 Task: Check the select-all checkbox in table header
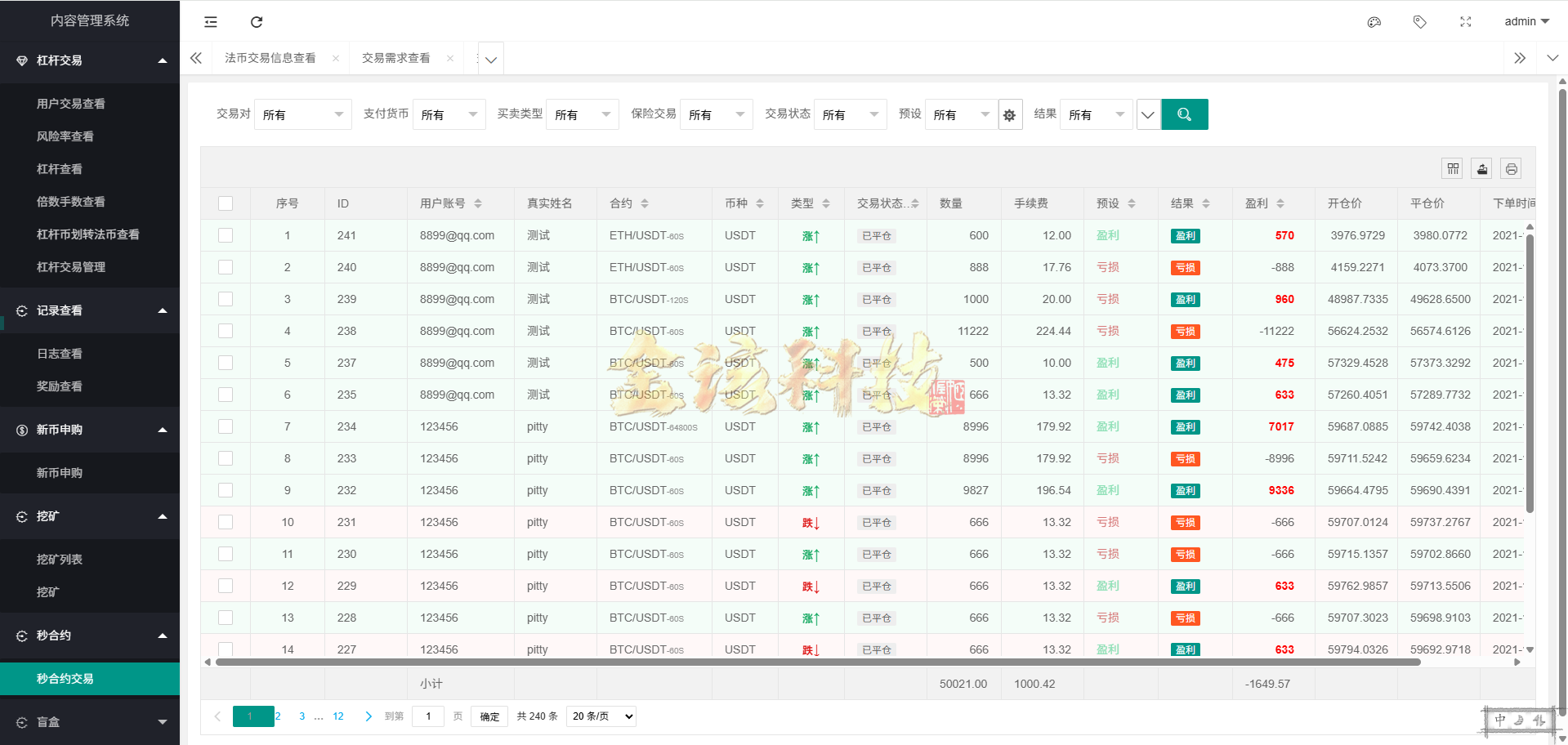click(226, 203)
